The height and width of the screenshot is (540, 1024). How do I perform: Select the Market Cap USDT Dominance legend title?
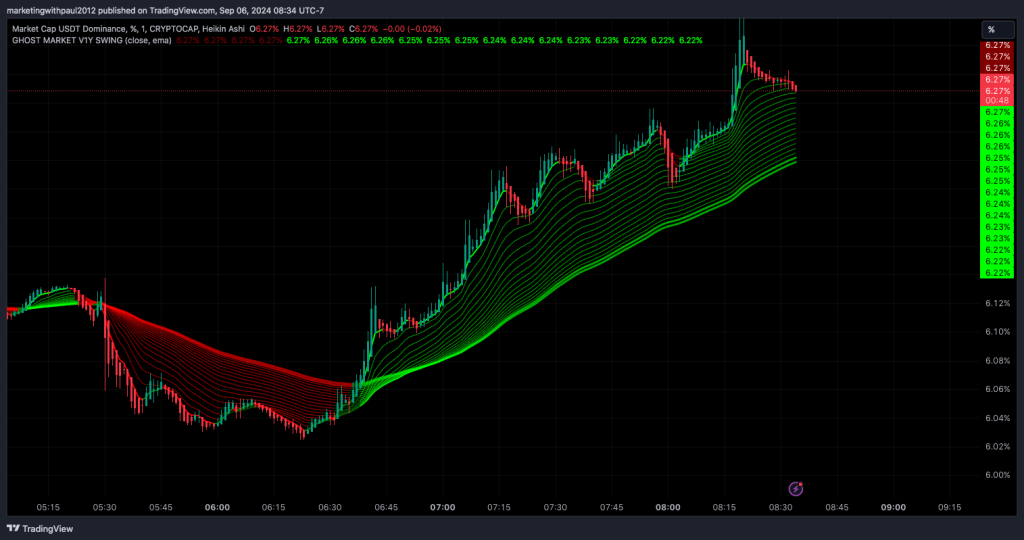tap(128, 29)
